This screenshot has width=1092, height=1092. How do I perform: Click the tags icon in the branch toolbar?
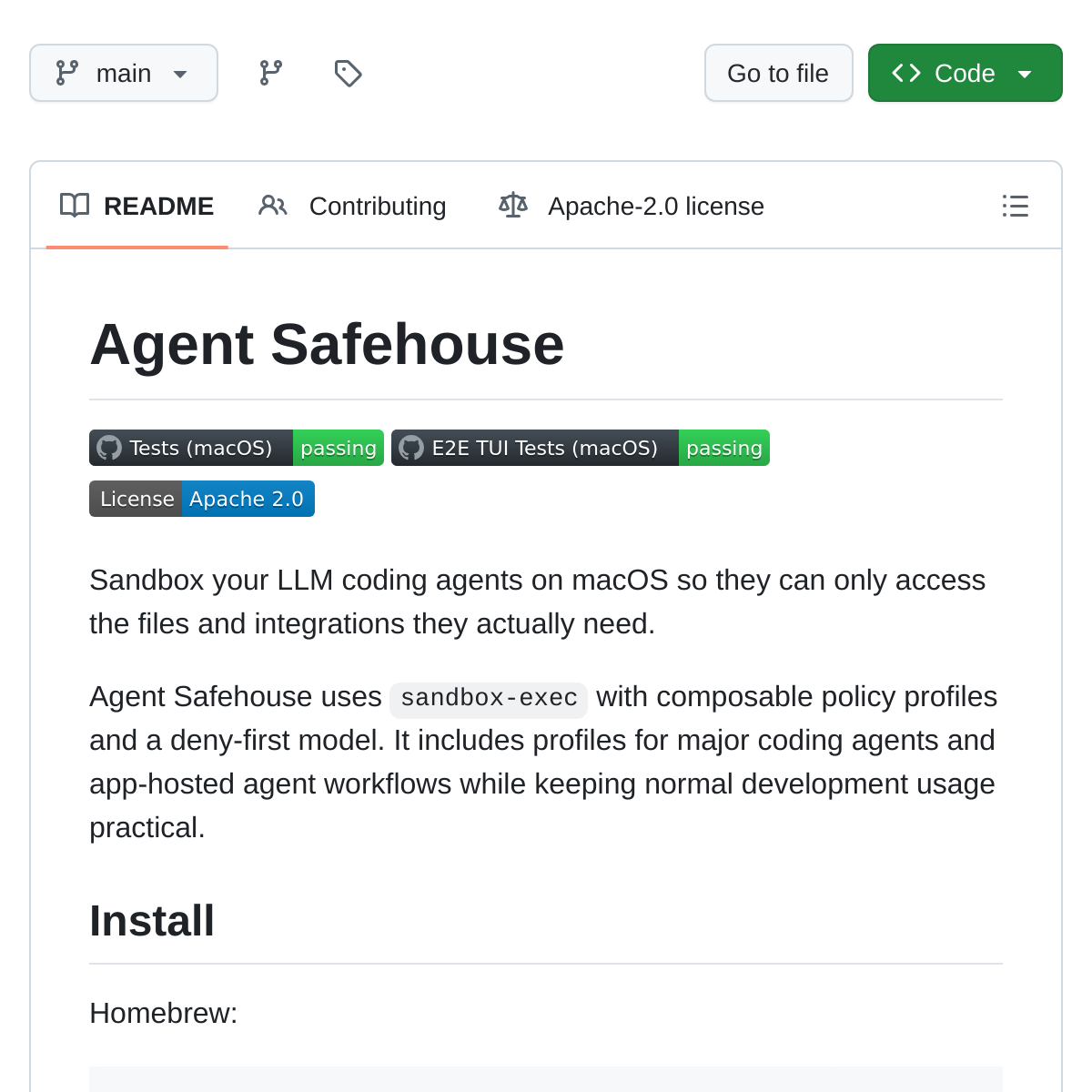point(349,73)
